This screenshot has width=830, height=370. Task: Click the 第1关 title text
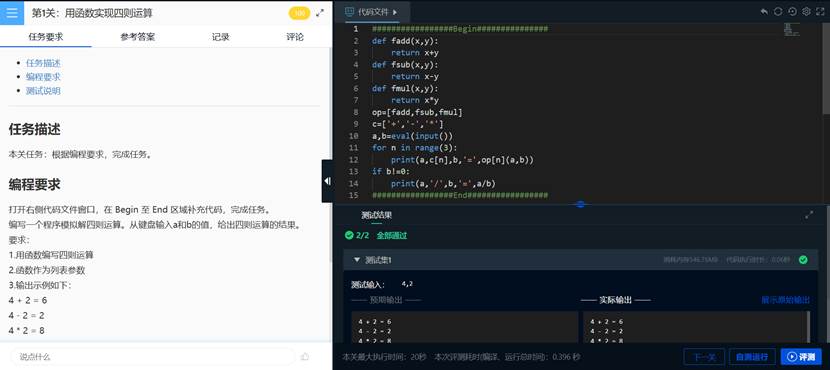tap(92, 13)
